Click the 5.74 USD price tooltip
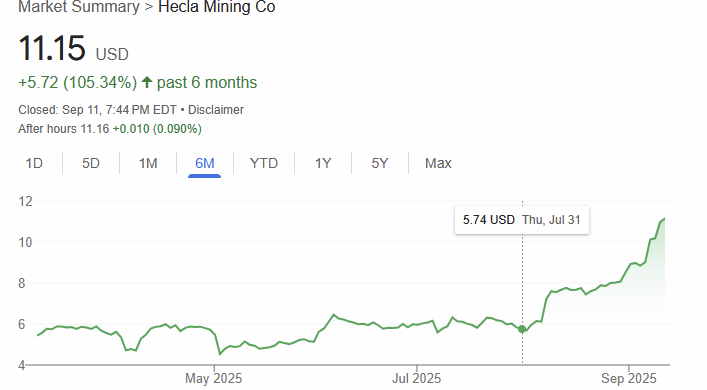 tap(522, 220)
